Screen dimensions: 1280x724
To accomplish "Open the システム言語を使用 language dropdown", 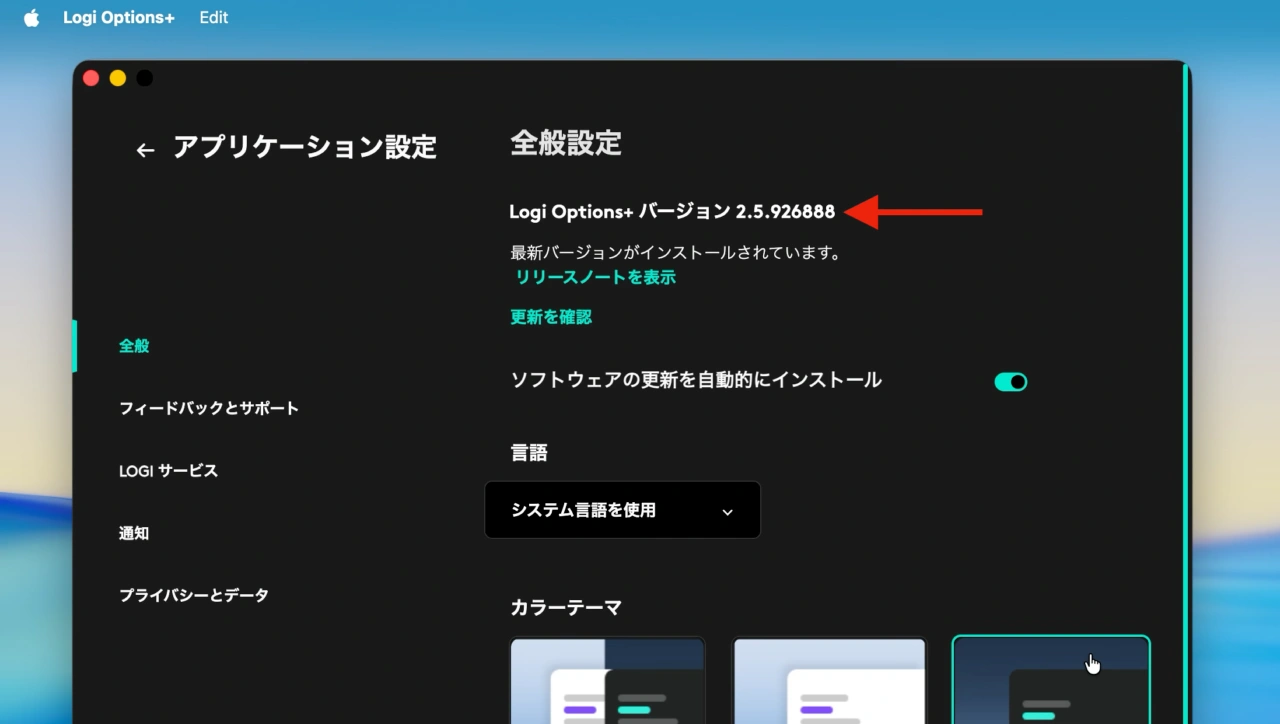I will click(623, 510).
